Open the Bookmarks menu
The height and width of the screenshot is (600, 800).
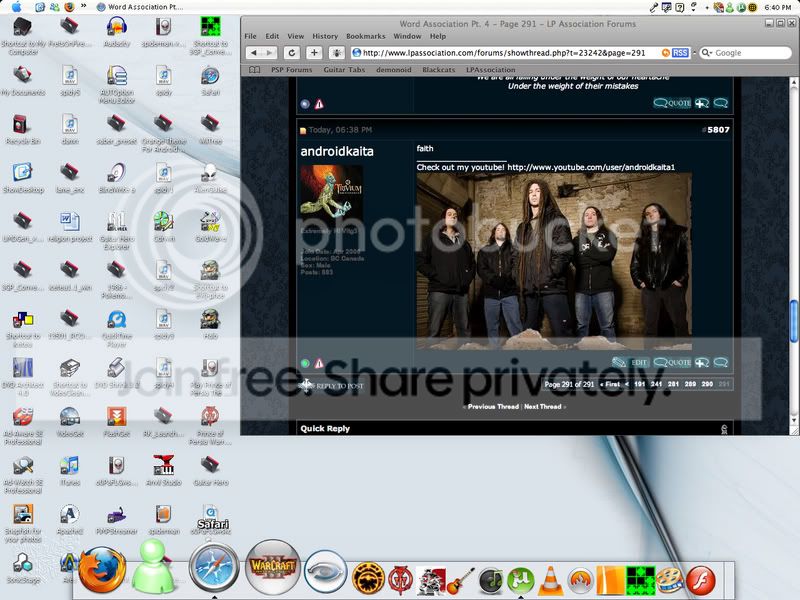point(365,36)
